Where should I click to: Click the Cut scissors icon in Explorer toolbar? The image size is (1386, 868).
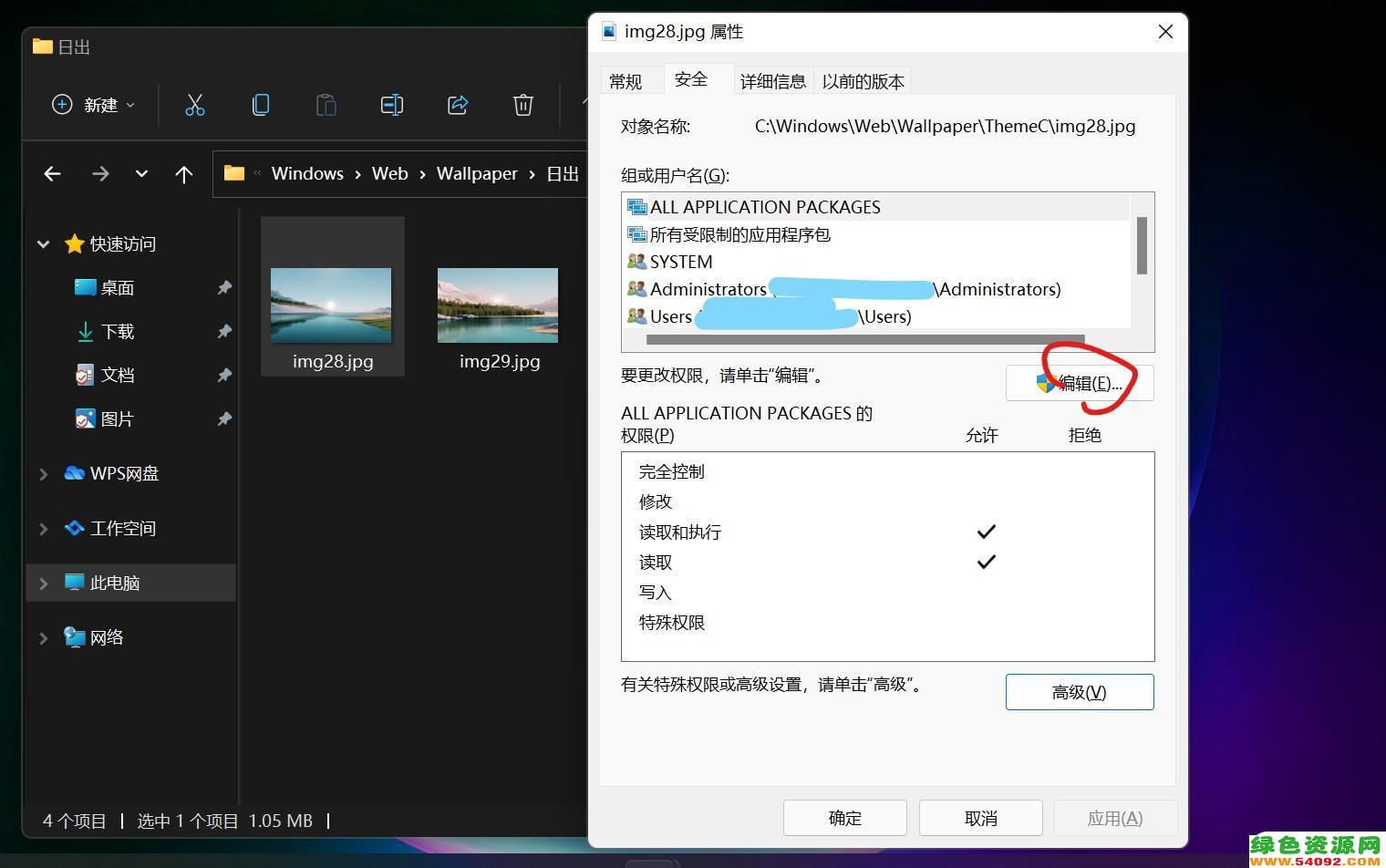194,105
